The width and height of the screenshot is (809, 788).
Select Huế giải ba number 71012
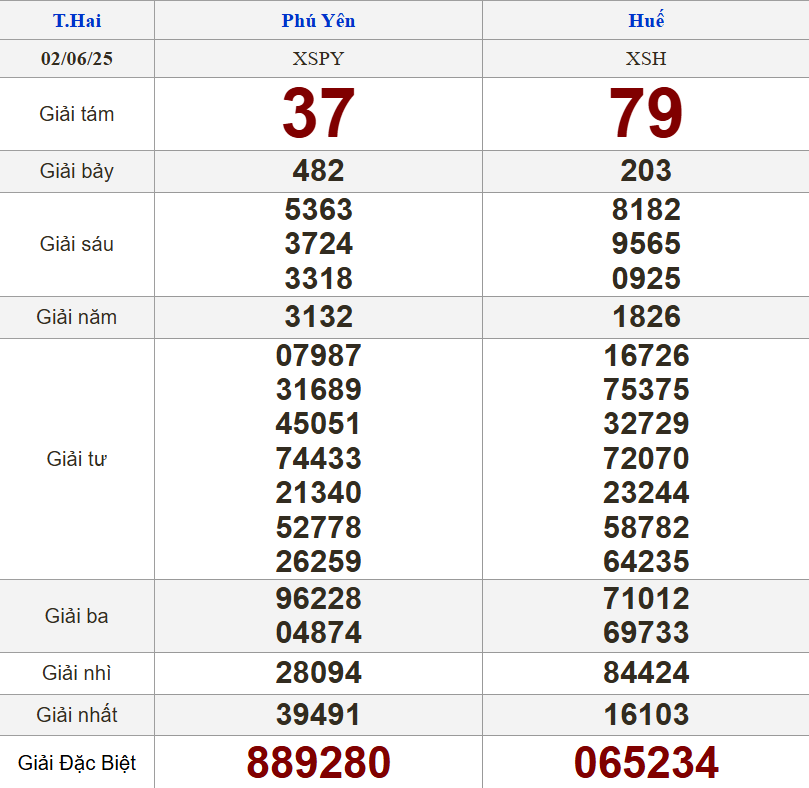(646, 599)
